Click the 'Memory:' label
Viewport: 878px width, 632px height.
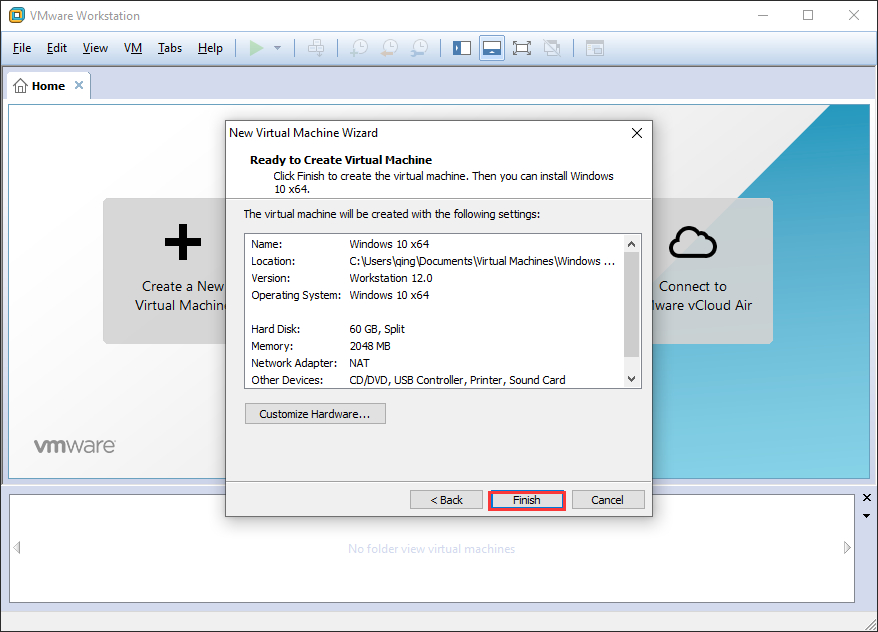point(272,346)
